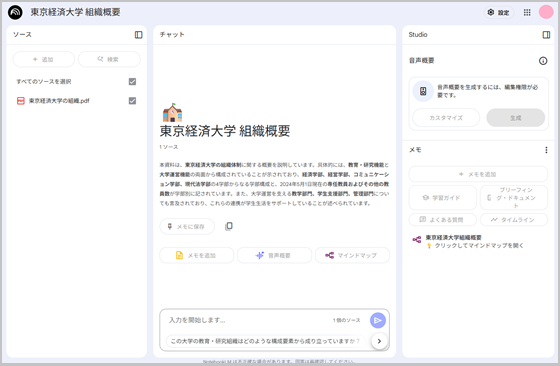Viewport: 560px width, 366px height.
Task: Click the メモを追加 button in Studio
Action: click(x=478, y=174)
